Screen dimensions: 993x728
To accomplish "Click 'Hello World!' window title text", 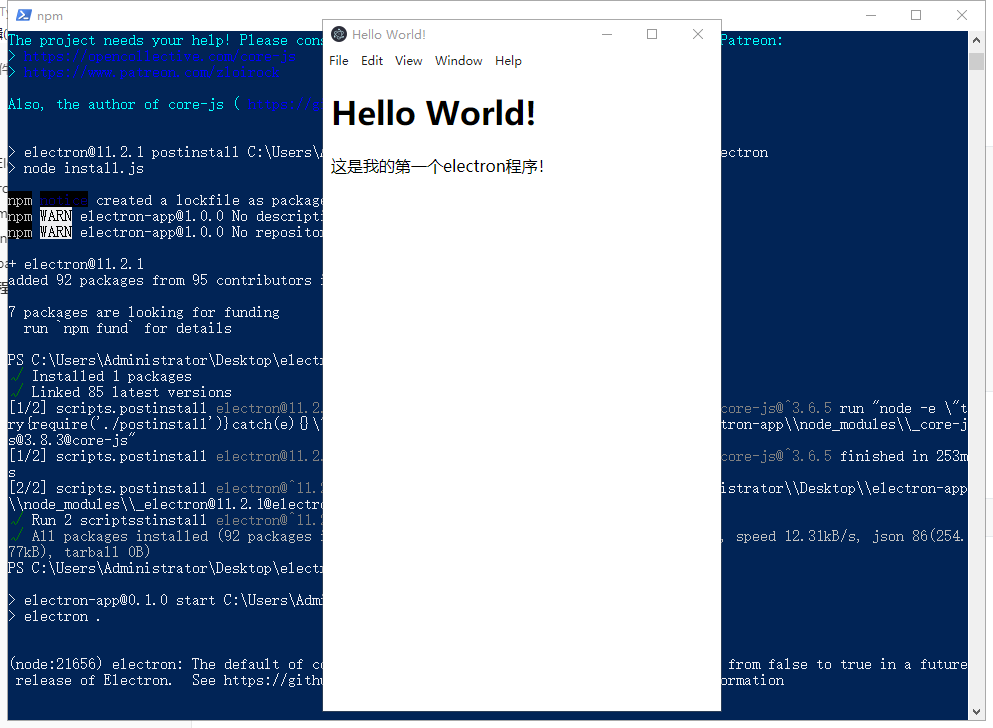I will pos(389,35).
